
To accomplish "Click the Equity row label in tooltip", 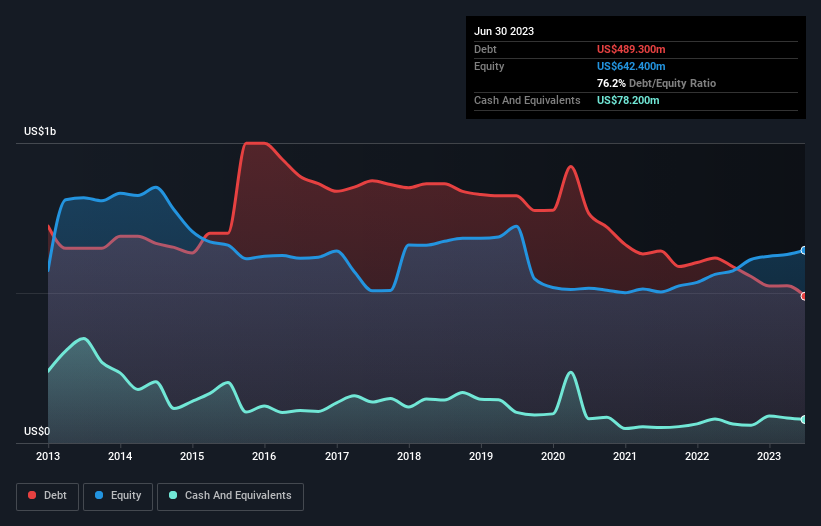I will pyautogui.click(x=489, y=66).
